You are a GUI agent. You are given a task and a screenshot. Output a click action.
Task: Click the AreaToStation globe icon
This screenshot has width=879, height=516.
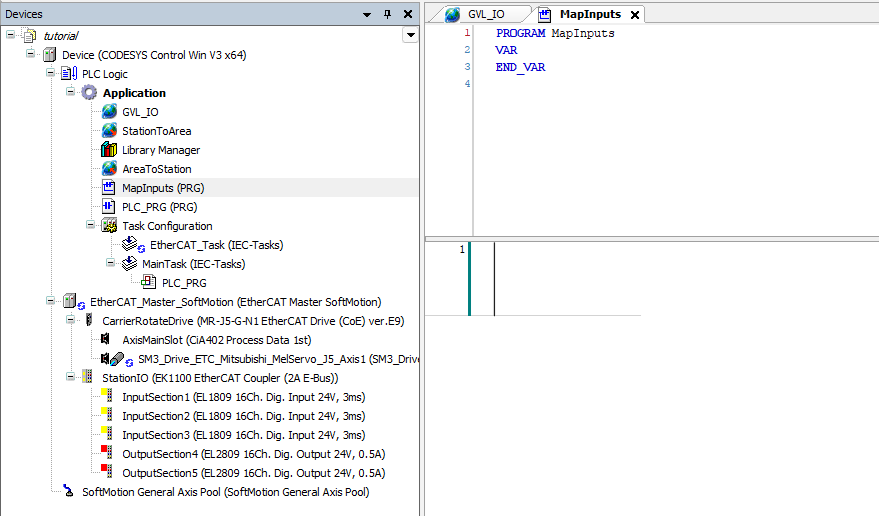109,169
